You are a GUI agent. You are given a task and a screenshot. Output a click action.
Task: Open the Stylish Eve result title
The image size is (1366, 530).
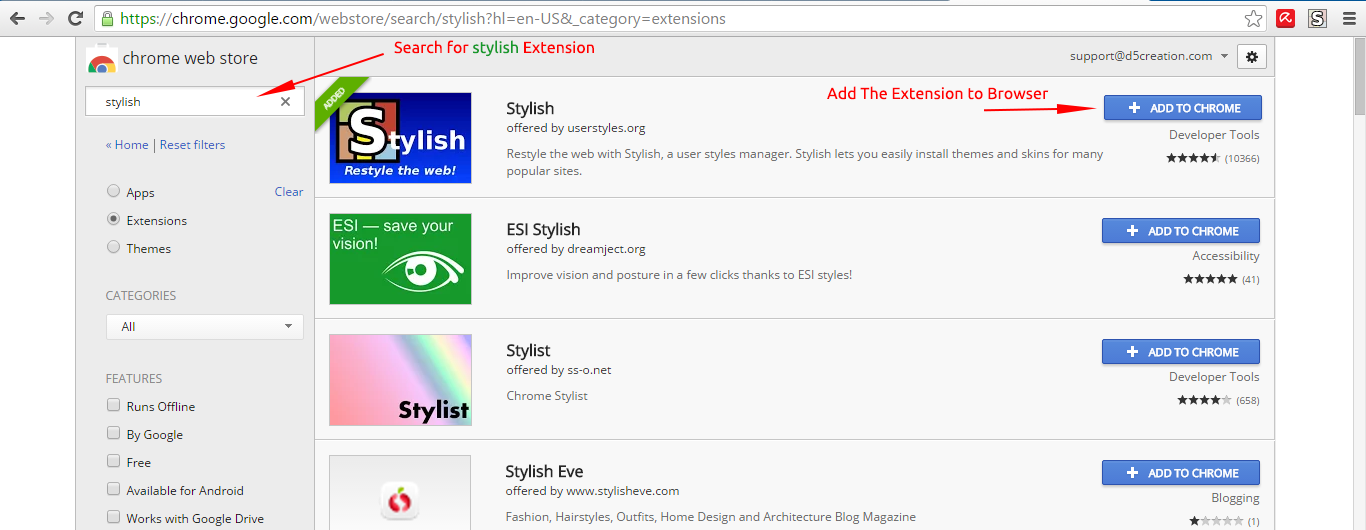click(x=544, y=471)
